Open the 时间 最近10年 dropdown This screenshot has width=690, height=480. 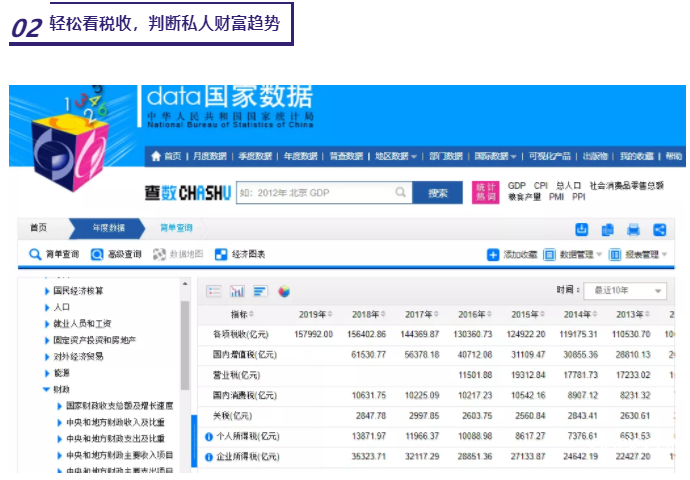pos(625,290)
